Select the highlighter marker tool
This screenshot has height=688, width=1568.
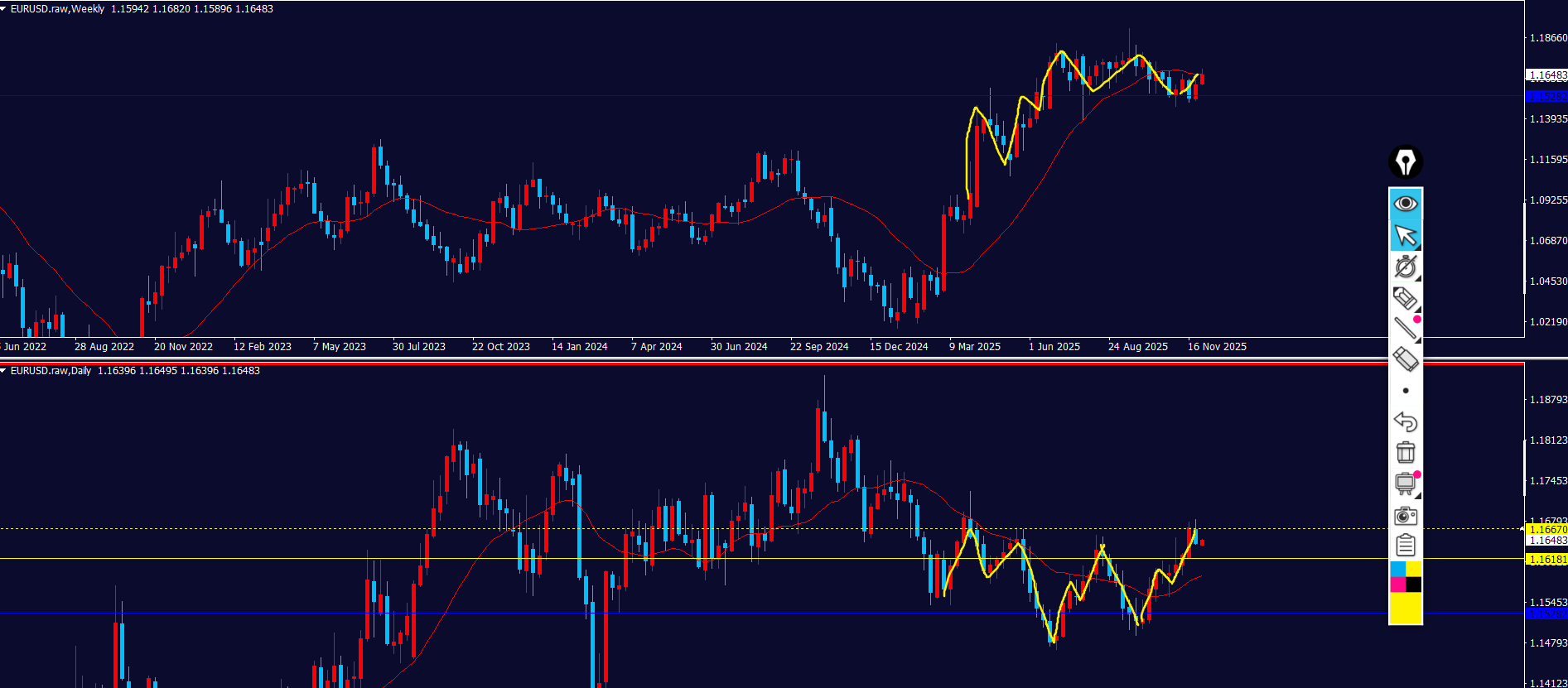[x=1405, y=298]
